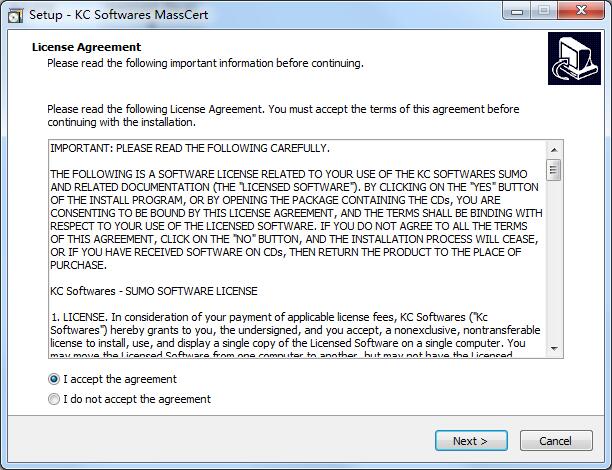This screenshot has height=470, width=612.
Task: Click the installer computer logo image
Action: [574, 58]
